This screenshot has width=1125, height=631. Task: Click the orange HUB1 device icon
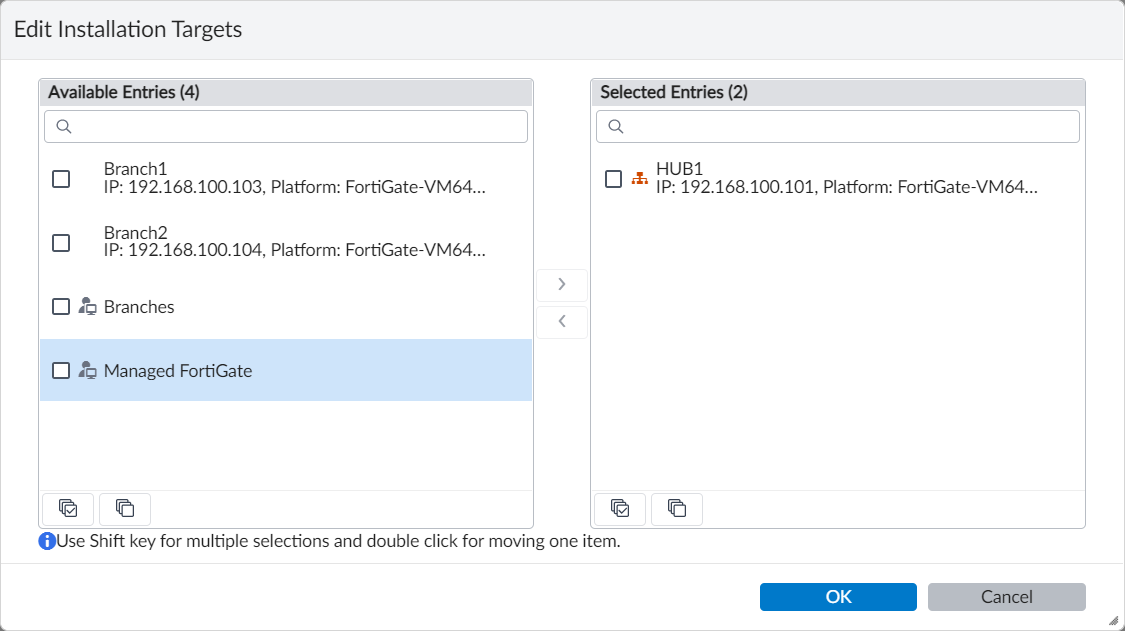point(640,179)
